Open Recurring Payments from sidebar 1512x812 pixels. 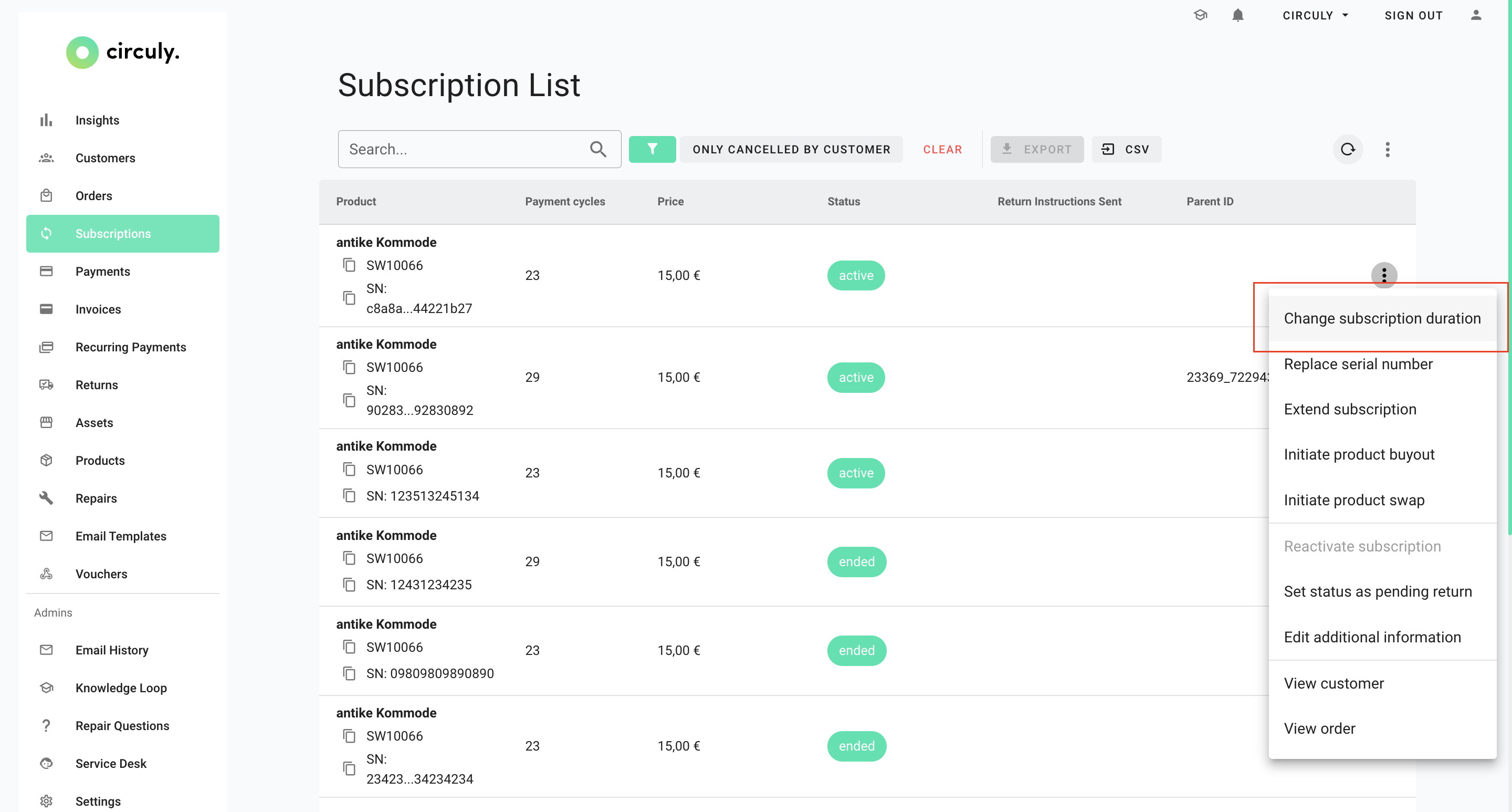130,347
